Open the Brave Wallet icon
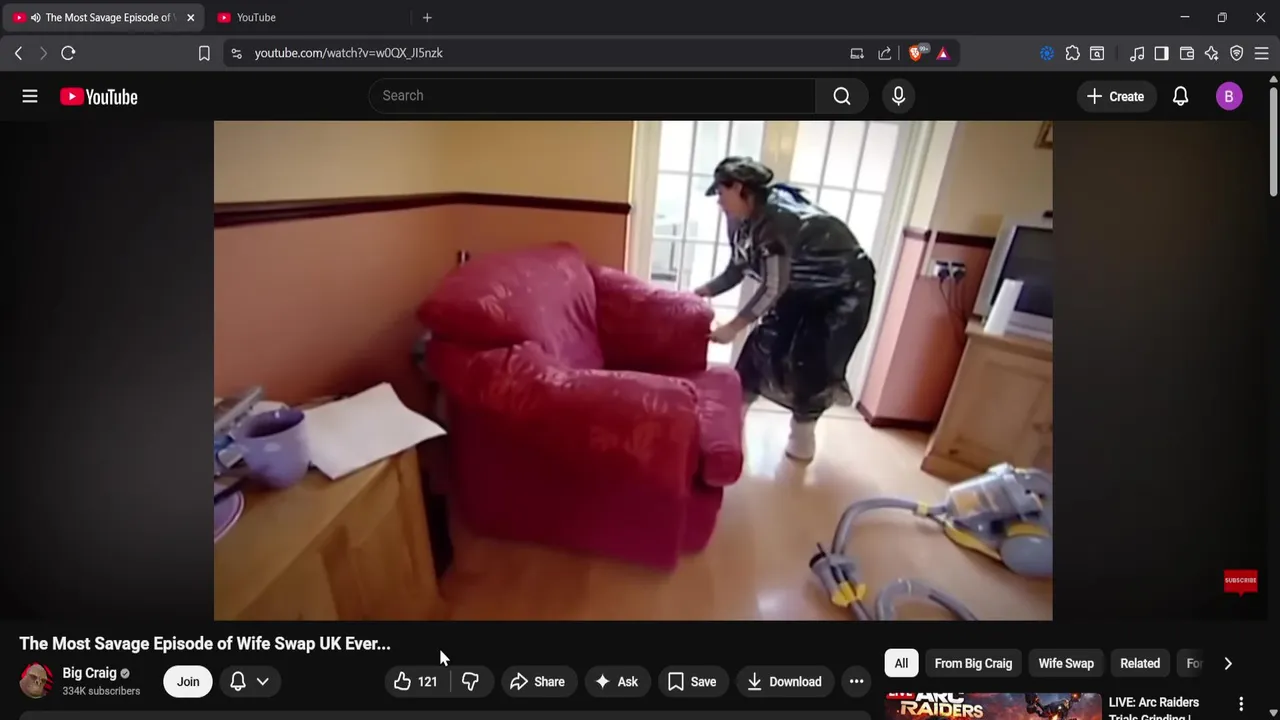The image size is (1280, 720). click(x=1187, y=53)
